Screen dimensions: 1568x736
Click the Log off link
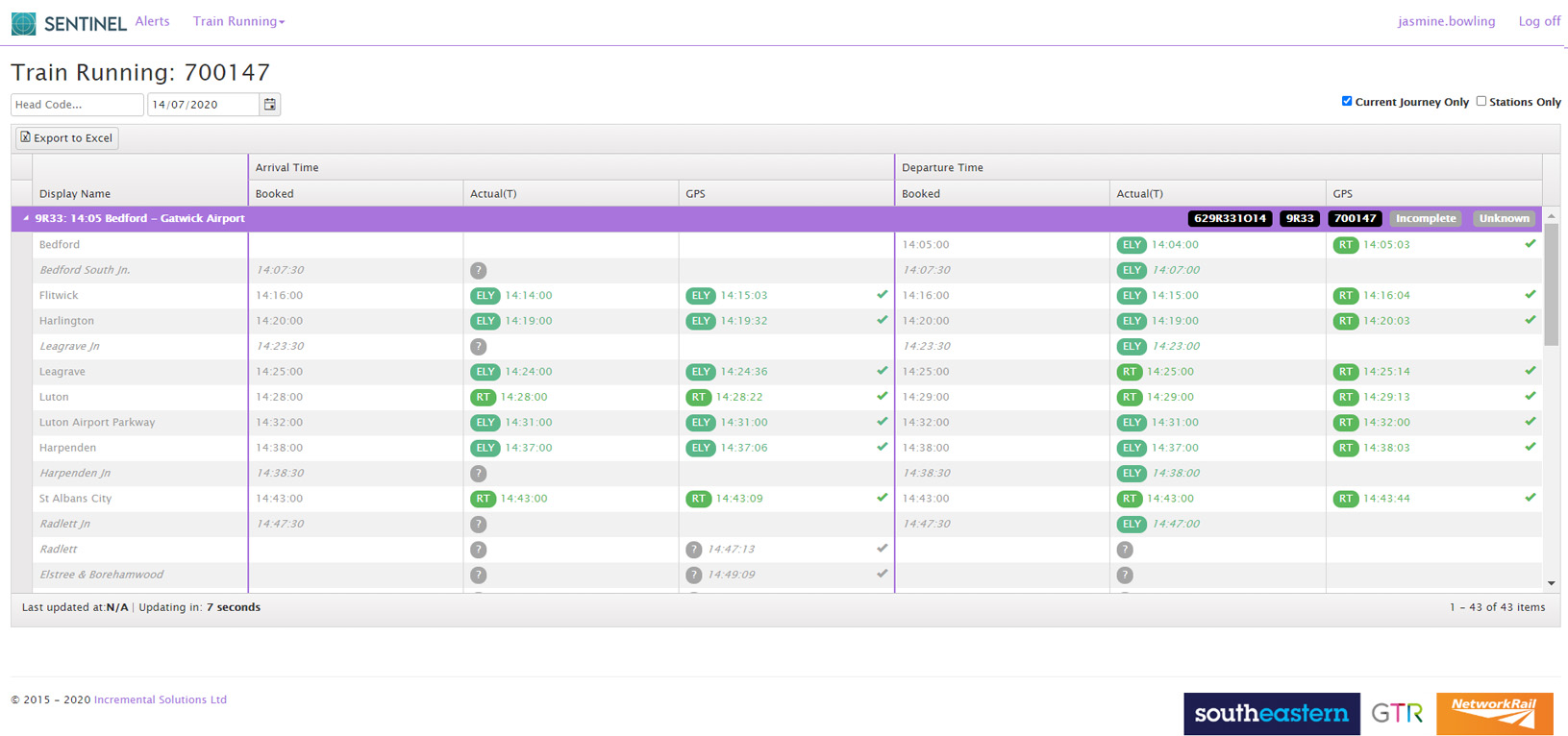(x=1538, y=21)
